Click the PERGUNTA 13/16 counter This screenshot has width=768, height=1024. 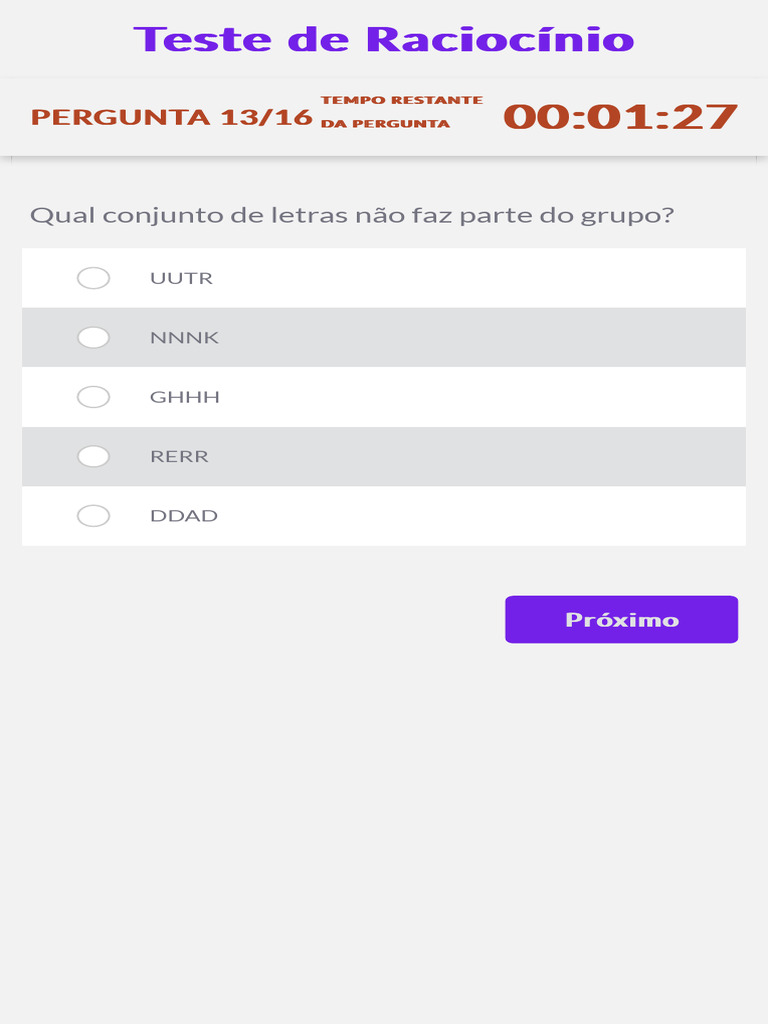coord(171,117)
